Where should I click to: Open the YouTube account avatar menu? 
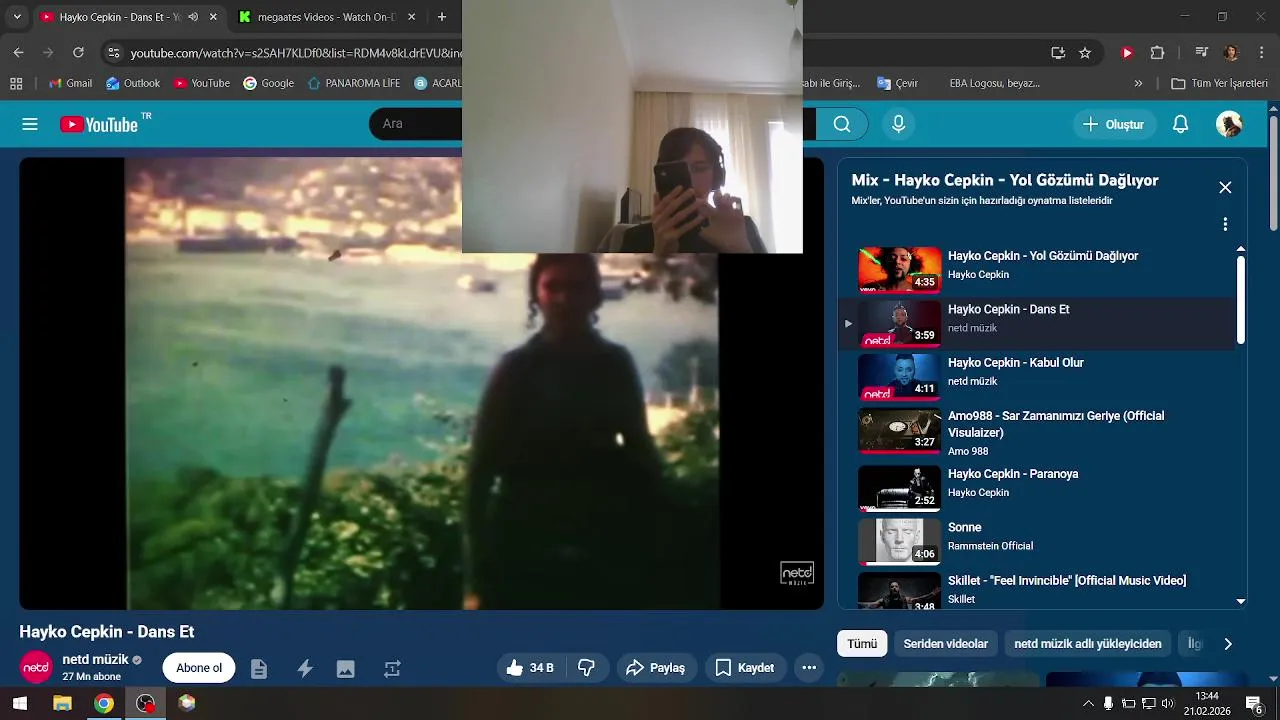[1229, 124]
